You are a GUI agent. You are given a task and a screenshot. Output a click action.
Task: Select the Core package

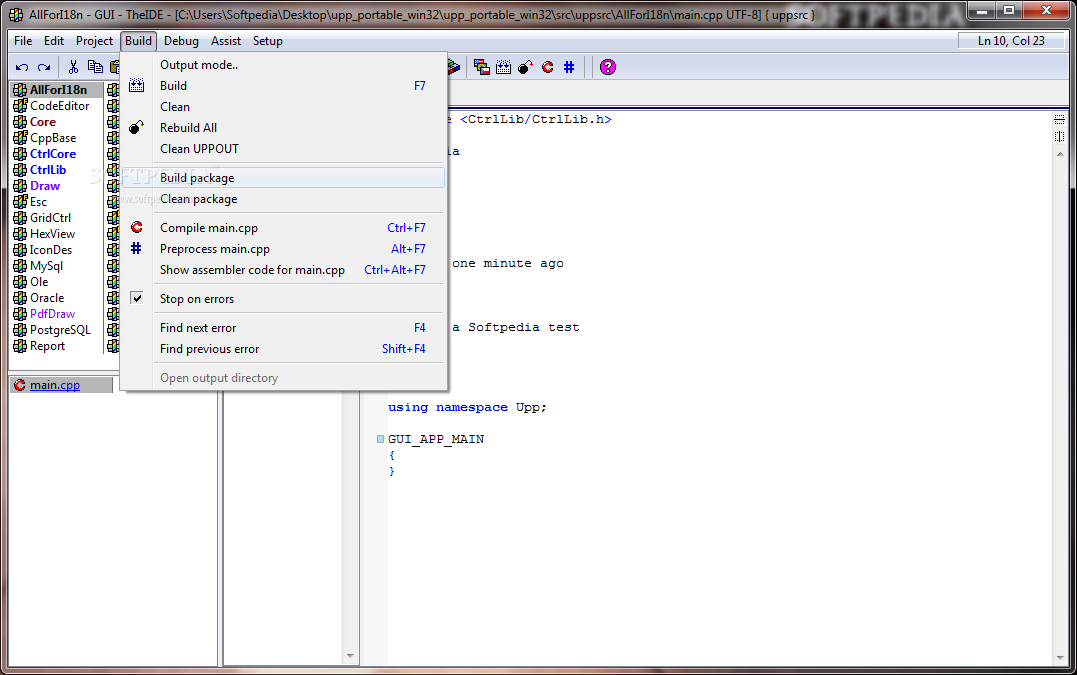(x=57, y=122)
